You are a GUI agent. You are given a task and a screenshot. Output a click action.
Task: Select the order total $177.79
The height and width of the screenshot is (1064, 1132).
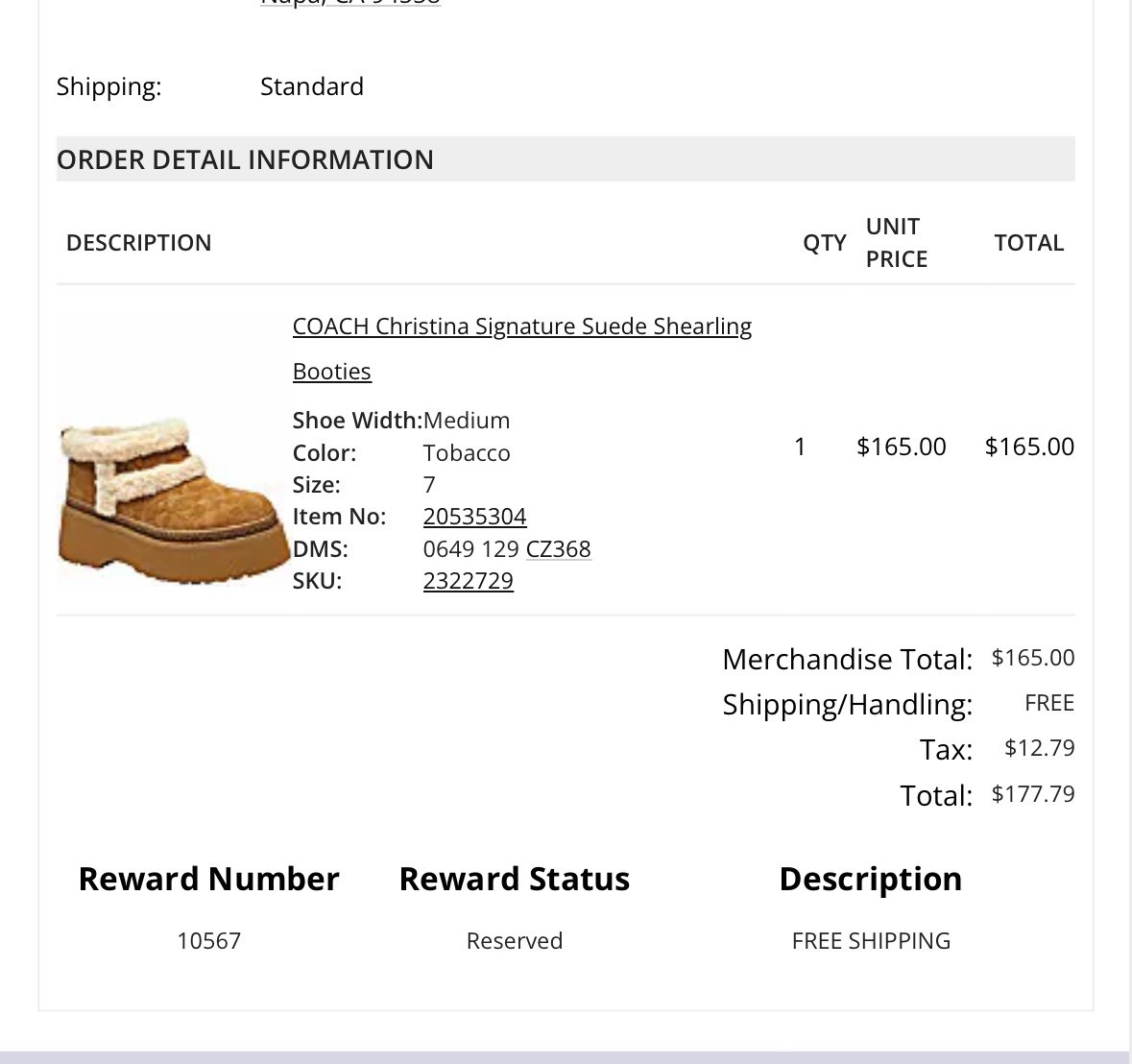tap(1033, 794)
